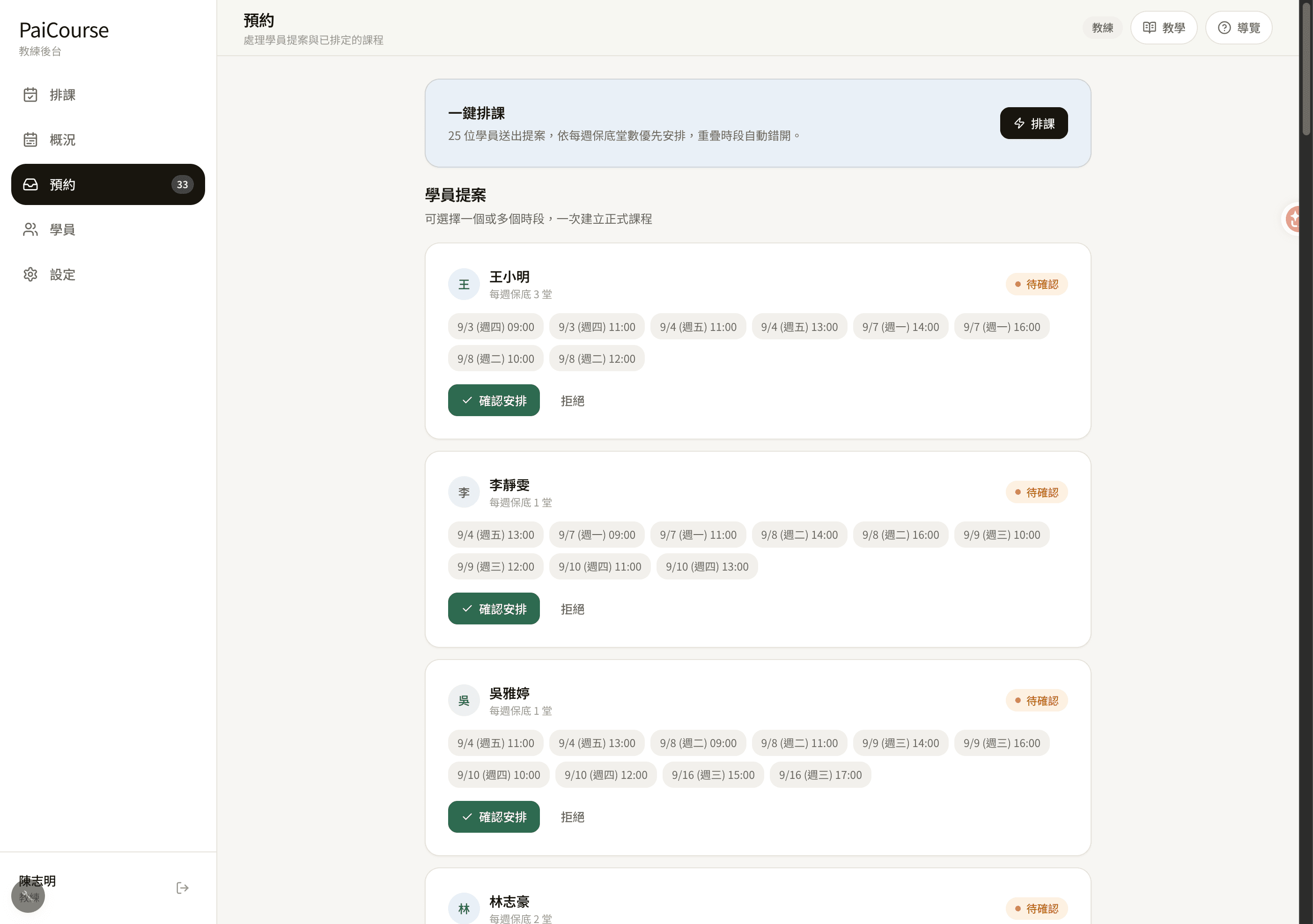Select 王小明's 9/7 (週一) 16:00 slot
This screenshot has height=924, width=1313.
coord(1002,326)
